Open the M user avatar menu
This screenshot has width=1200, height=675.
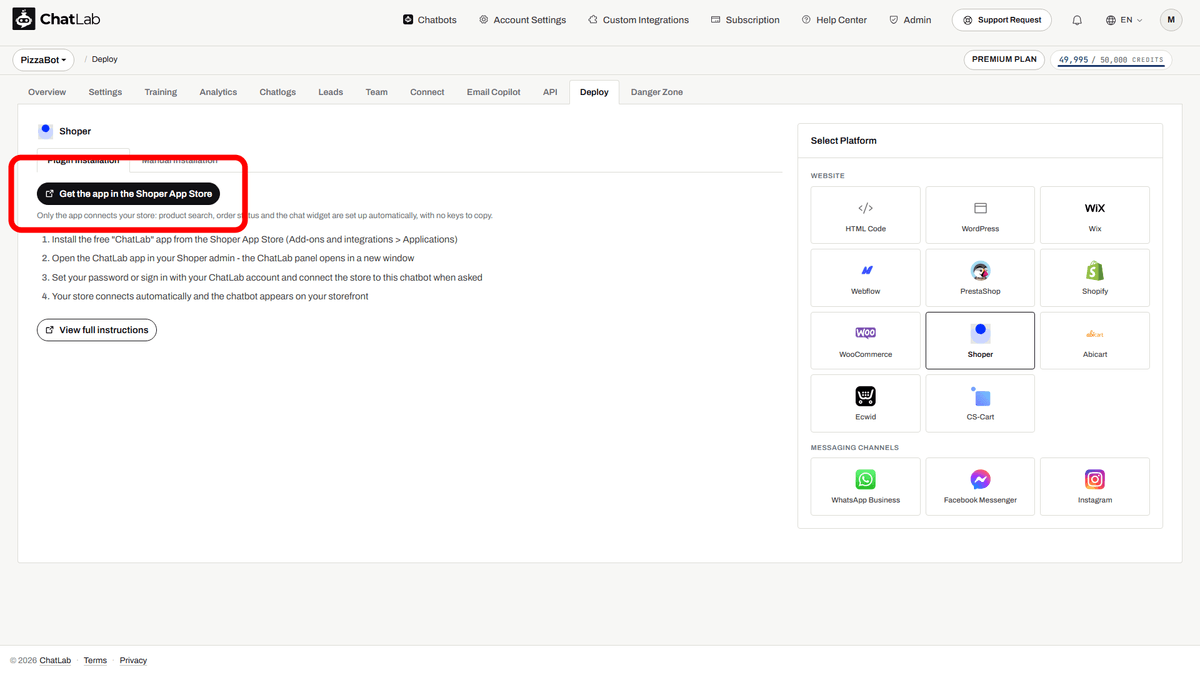coord(1171,20)
